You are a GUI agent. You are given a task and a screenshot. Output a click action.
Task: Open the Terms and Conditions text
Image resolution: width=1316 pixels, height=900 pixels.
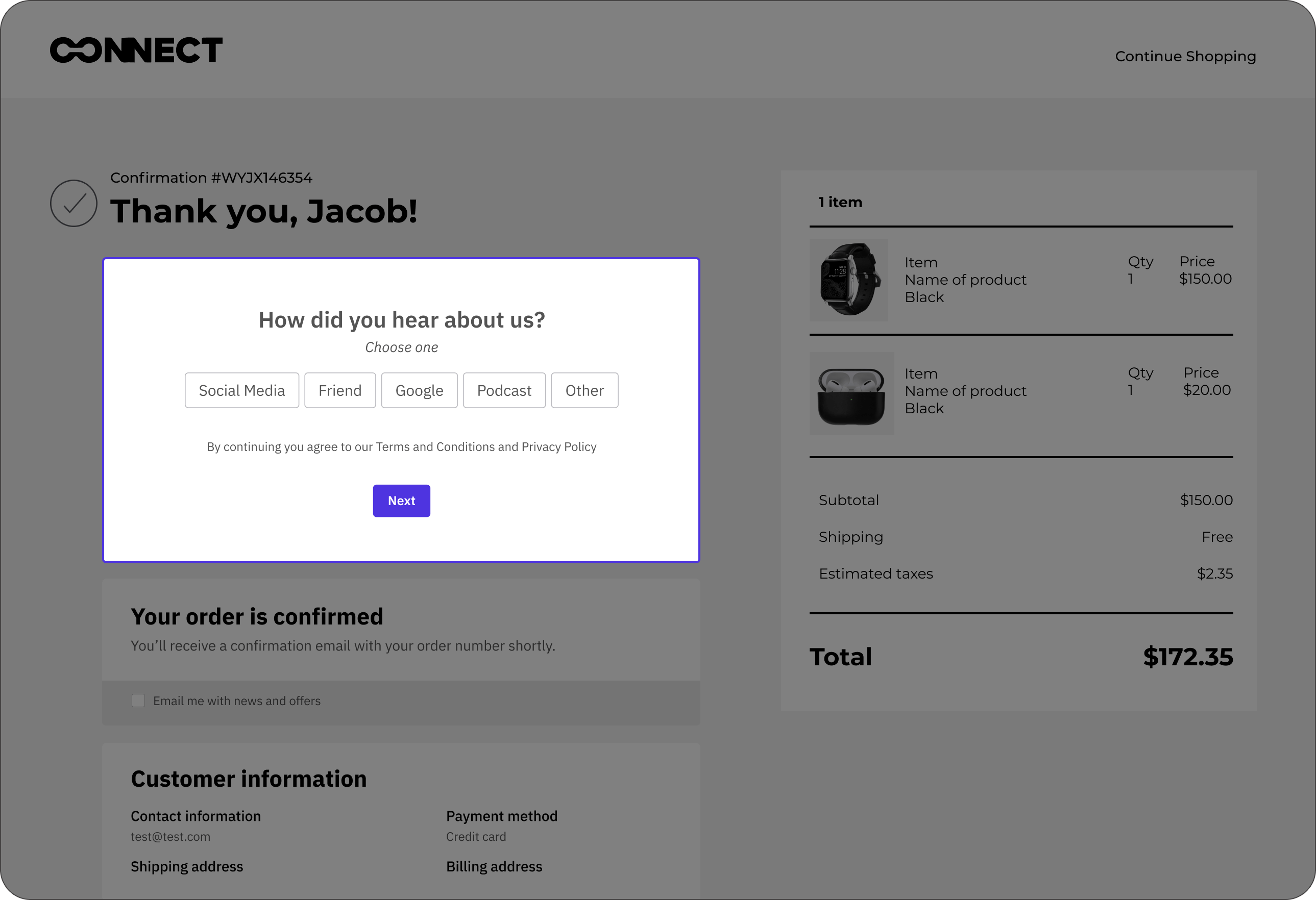click(435, 447)
